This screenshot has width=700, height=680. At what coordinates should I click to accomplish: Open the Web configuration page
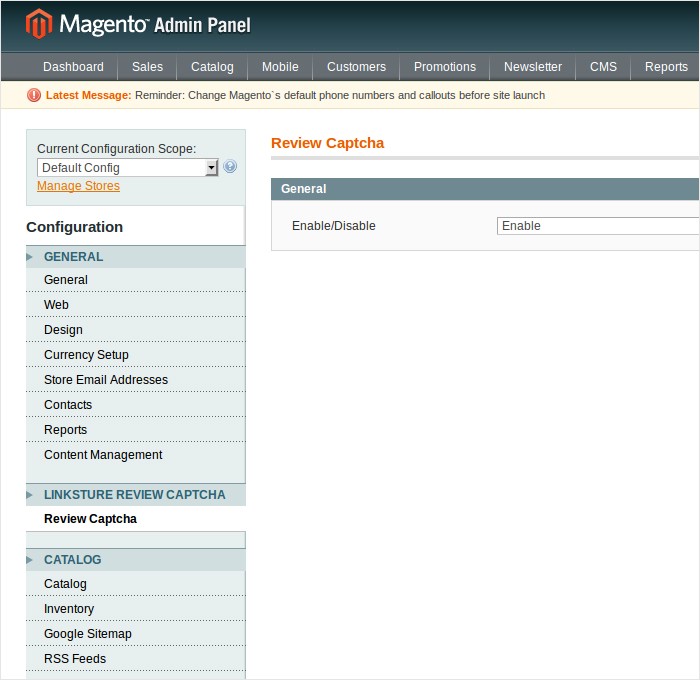tap(136, 305)
